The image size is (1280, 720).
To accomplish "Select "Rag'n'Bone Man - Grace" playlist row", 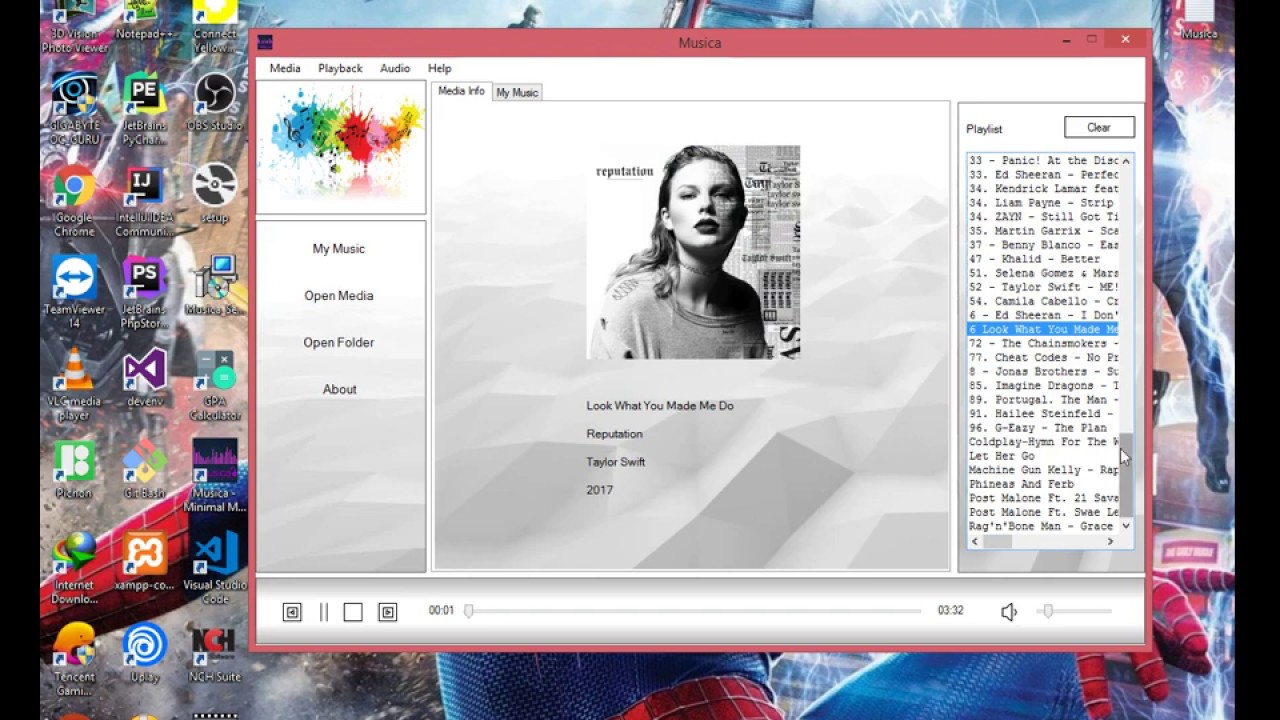I will (x=1043, y=526).
